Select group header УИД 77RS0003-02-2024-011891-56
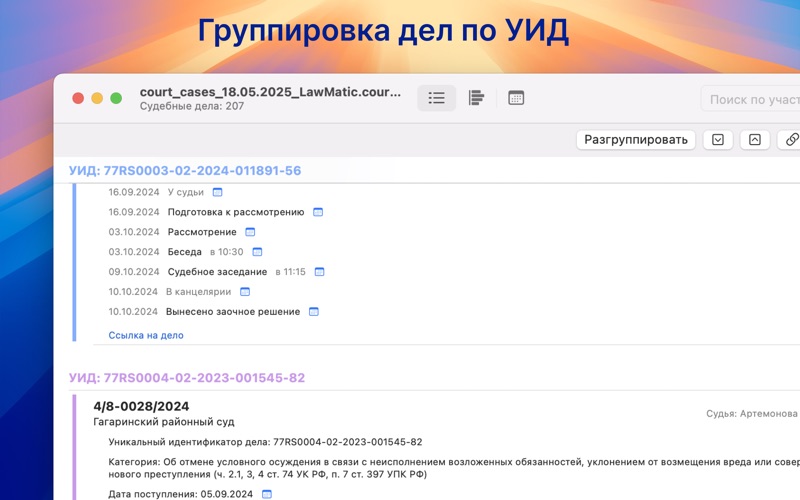The image size is (800, 500). tap(185, 170)
